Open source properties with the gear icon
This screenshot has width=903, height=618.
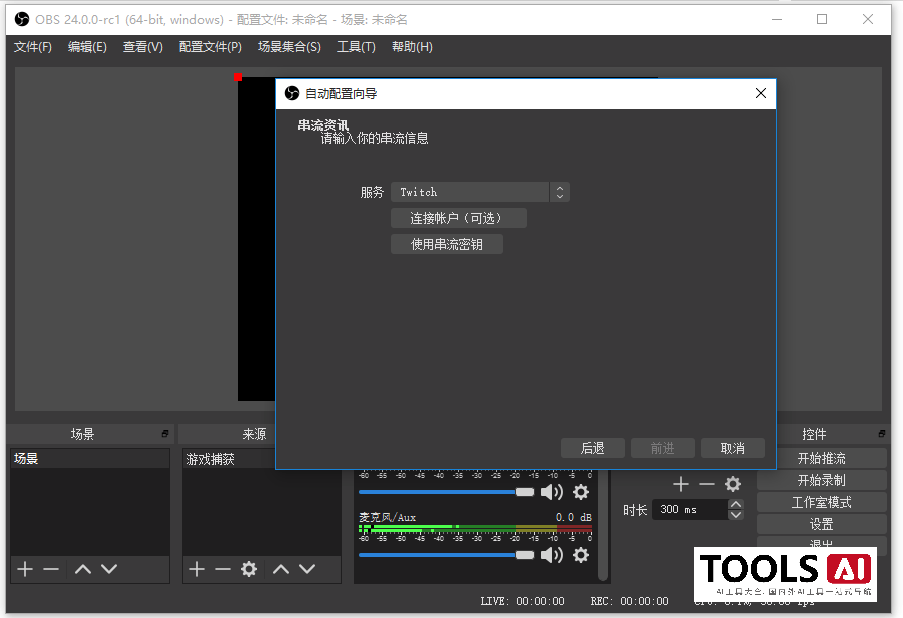click(x=247, y=569)
